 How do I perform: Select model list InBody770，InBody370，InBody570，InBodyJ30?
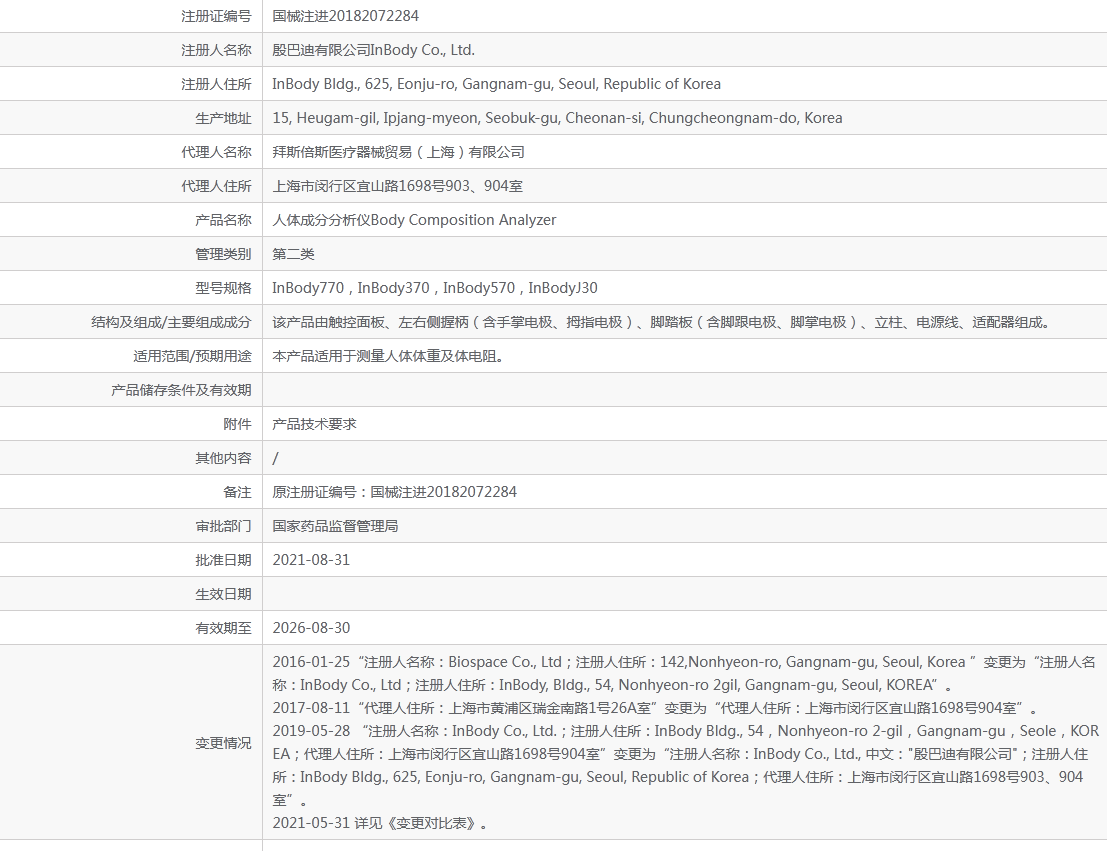[435, 288]
